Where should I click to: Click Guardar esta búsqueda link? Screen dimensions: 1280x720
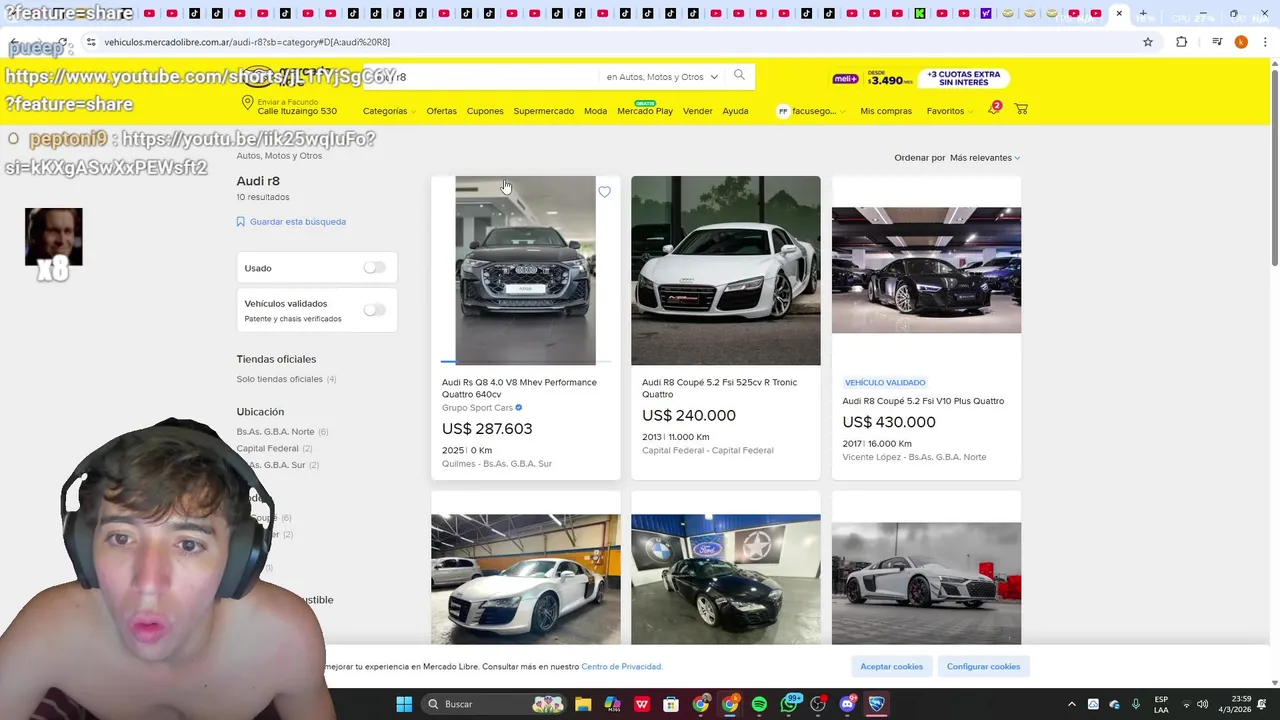pos(291,221)
